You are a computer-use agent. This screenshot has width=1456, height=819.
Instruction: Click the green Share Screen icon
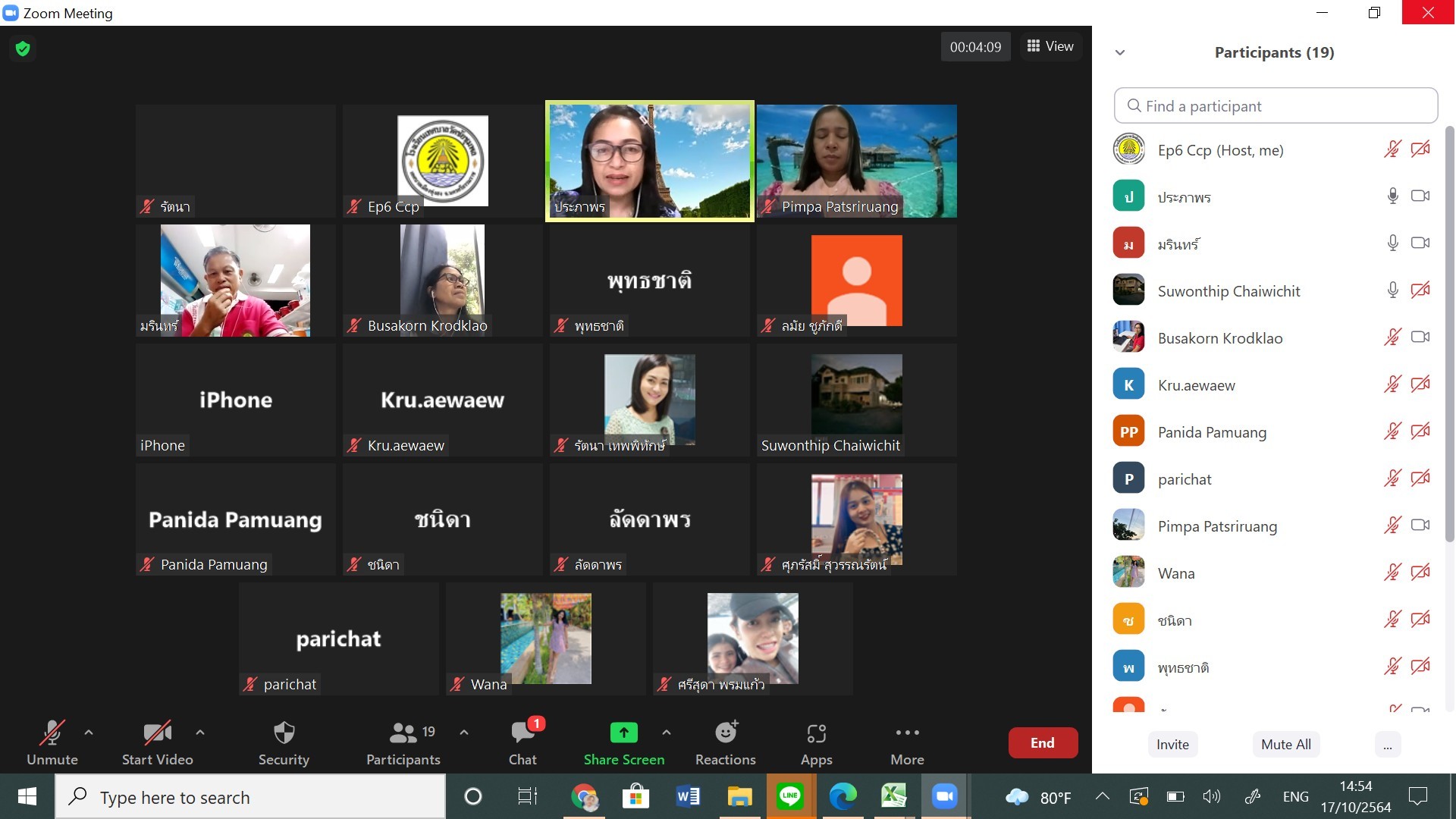[623, 733]
